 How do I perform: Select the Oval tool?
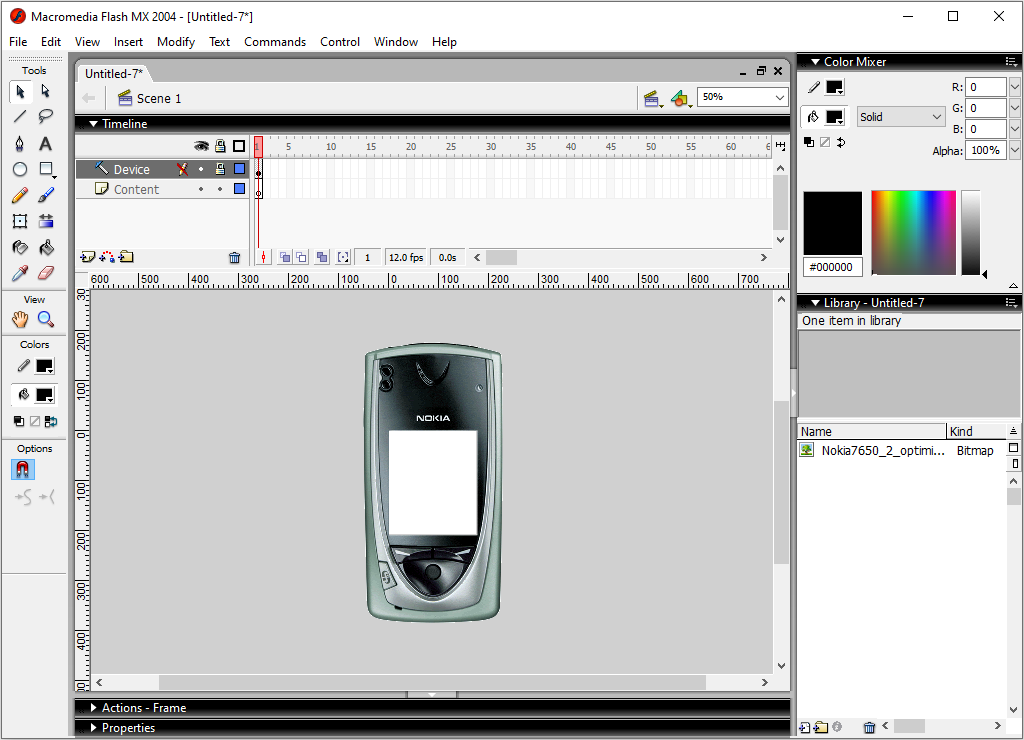(x=20, y=170)
